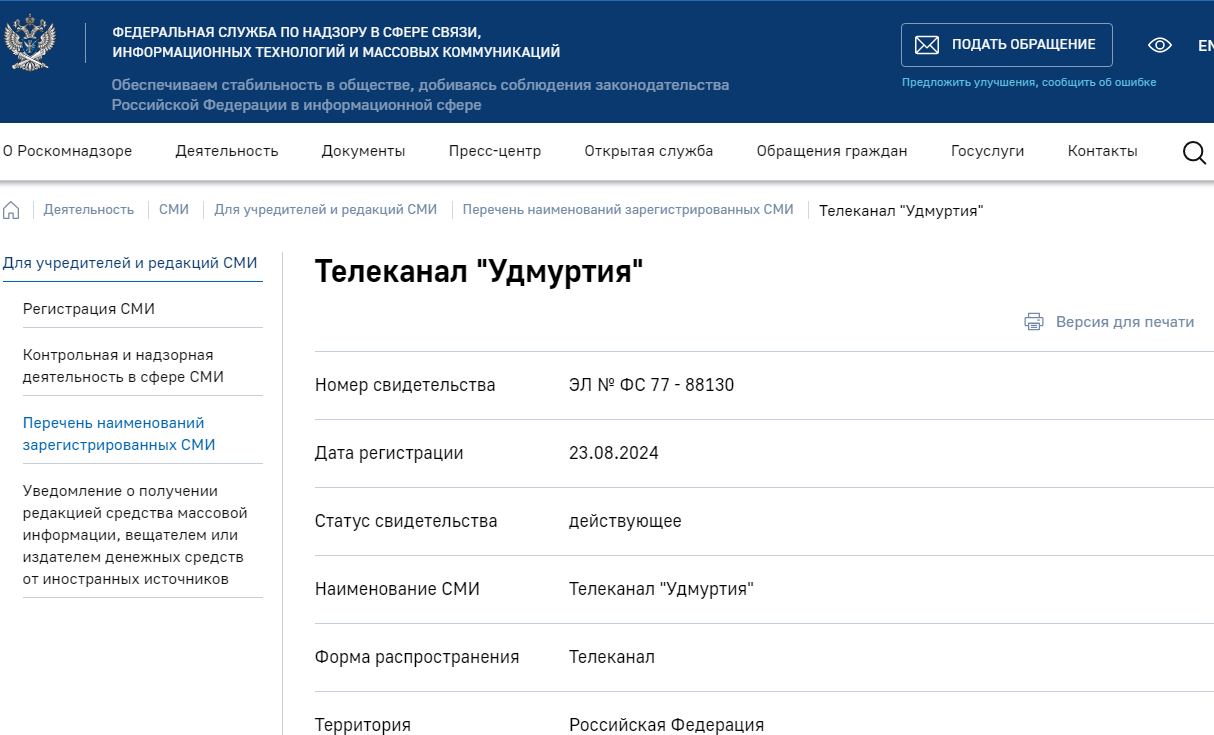The image size is (1214, 735).
Task: Click the printer icon for print version
Action: [1034, 322]
